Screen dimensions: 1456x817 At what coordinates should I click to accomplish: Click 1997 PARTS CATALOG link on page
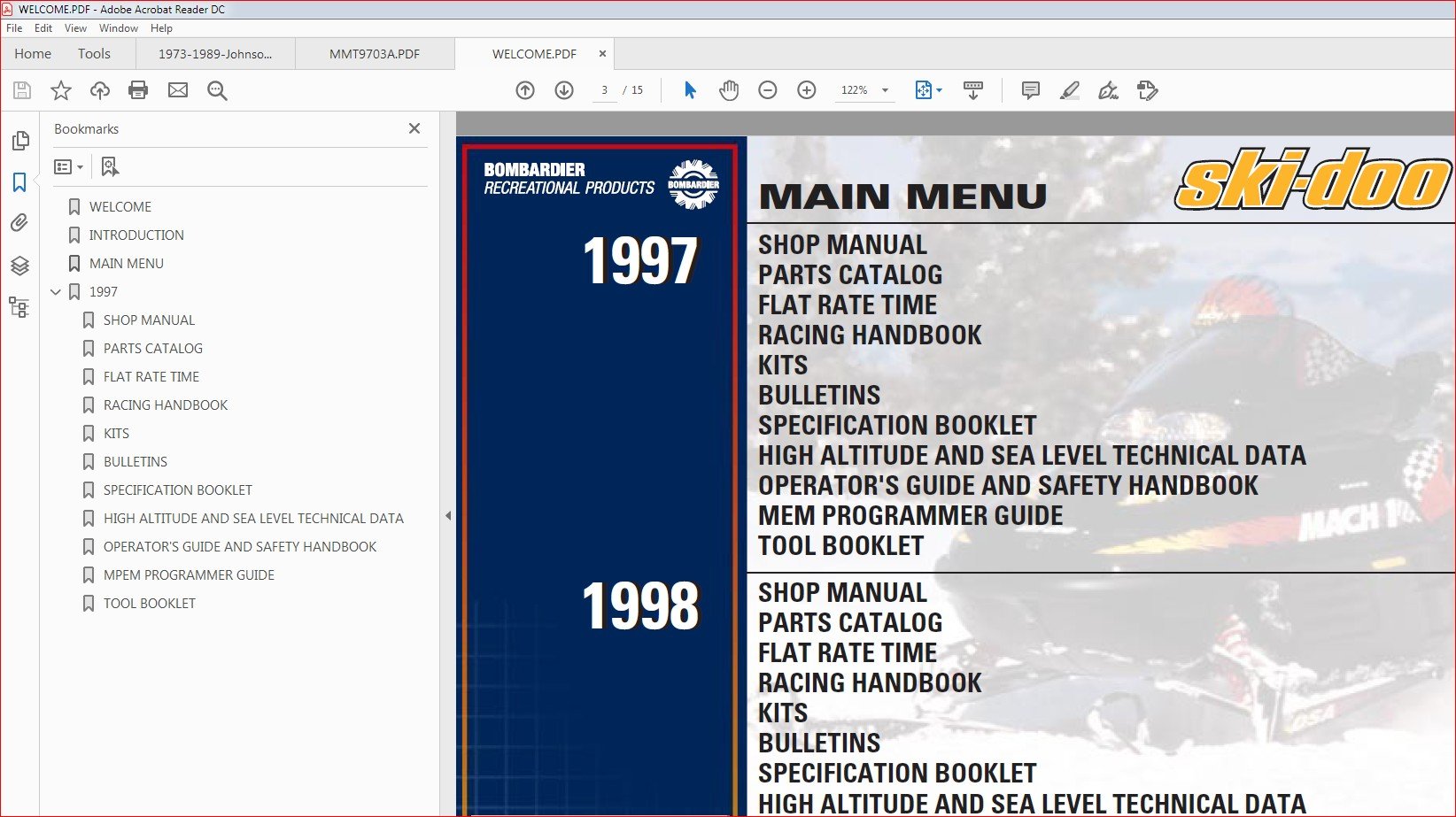(850, 274)
